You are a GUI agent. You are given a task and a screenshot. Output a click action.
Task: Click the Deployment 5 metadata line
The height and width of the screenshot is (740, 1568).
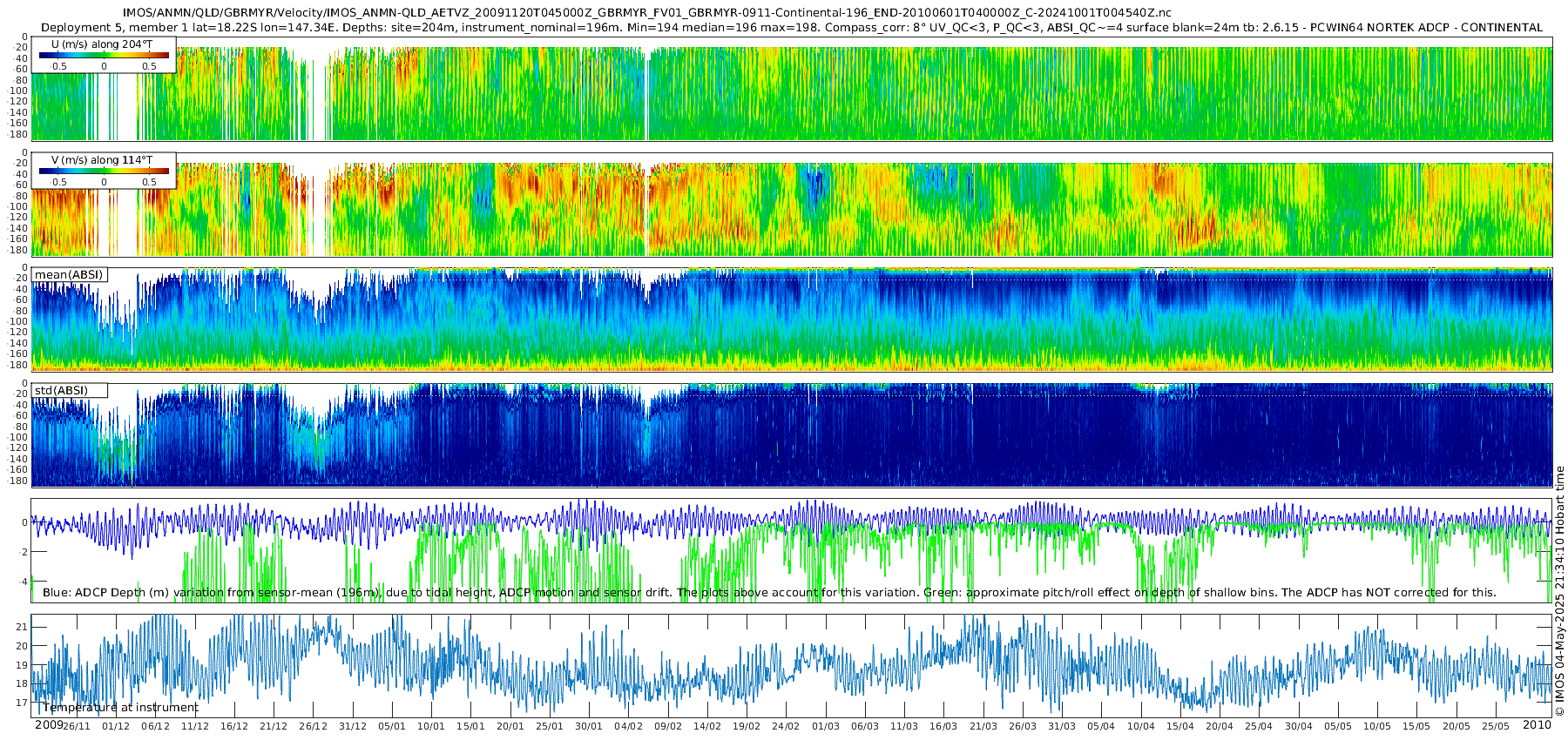coord(792,27)
